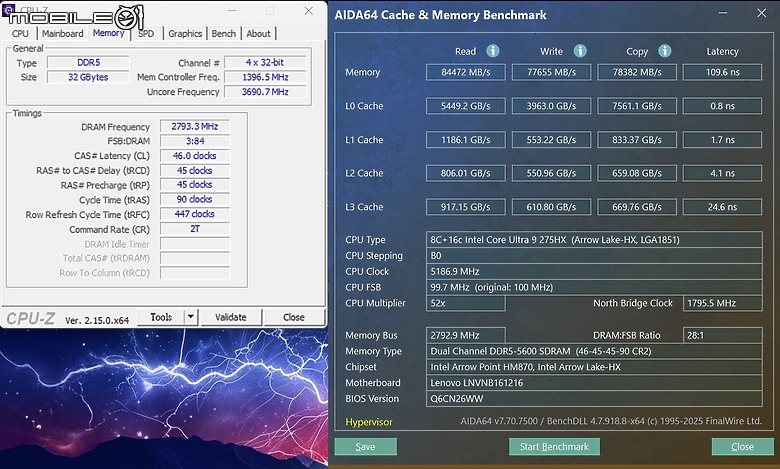Click the L0 Cache Copy value 7561.1 GB/s
This screenshot has height=469, width=780.
point(637,106)
